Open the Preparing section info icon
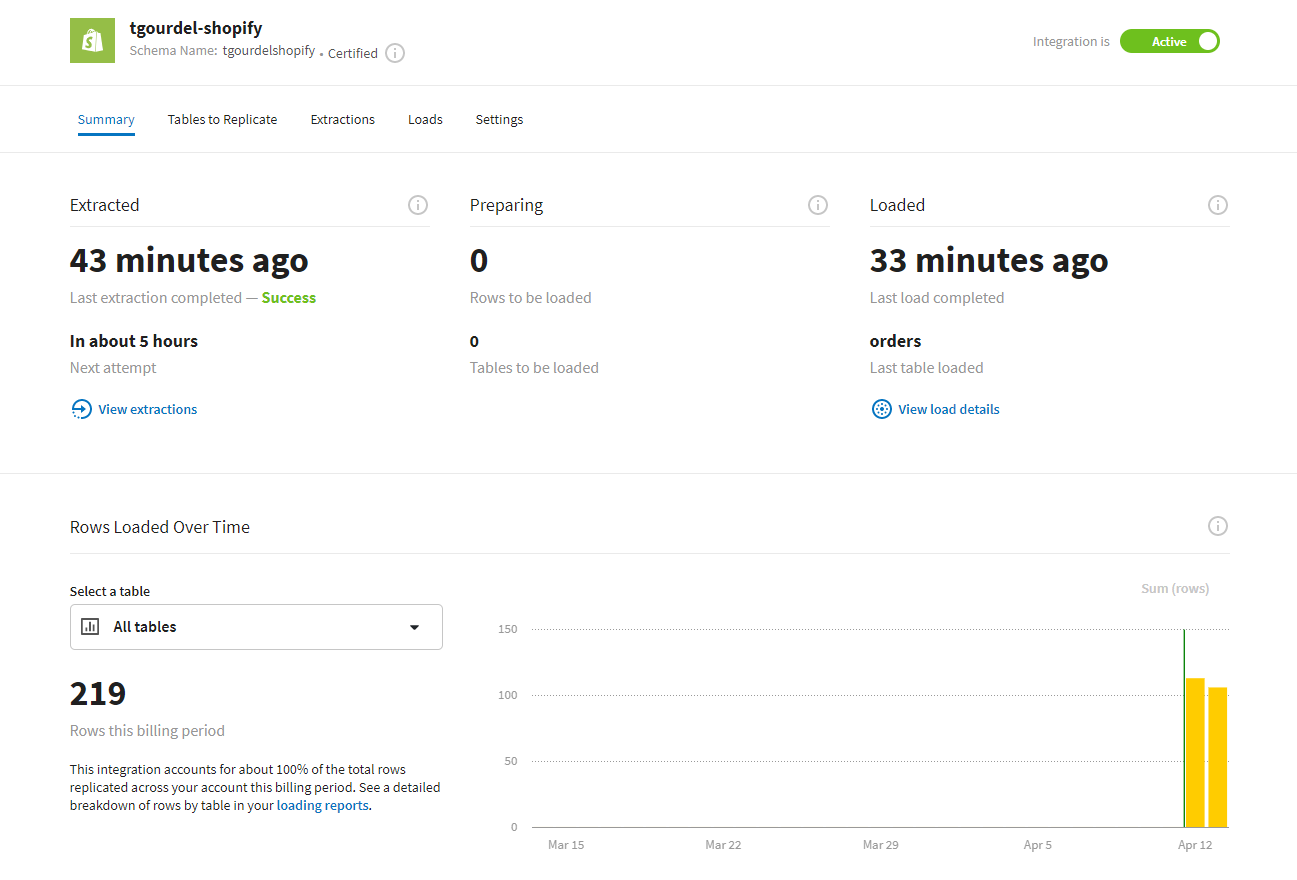The height and width of the screenshot is (880, 1297). (818, 205)
